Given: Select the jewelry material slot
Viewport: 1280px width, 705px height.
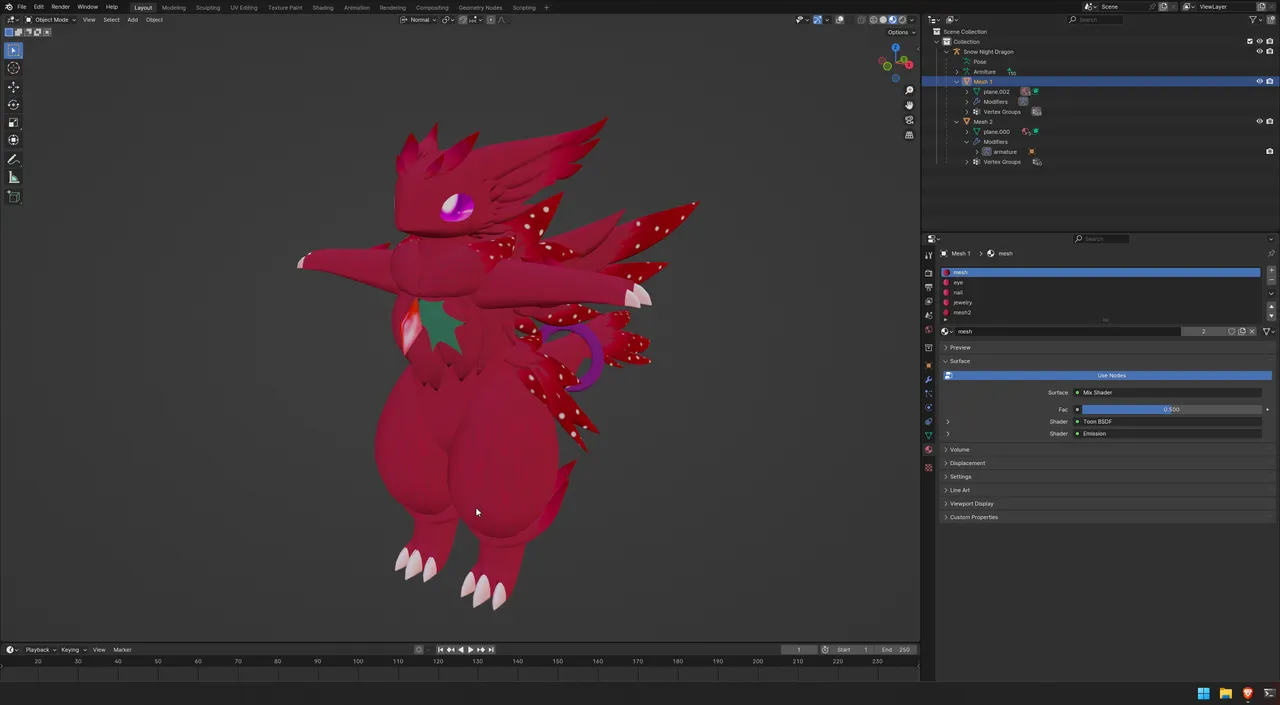Looking at the screenshot, I should tap(1100, 303).
